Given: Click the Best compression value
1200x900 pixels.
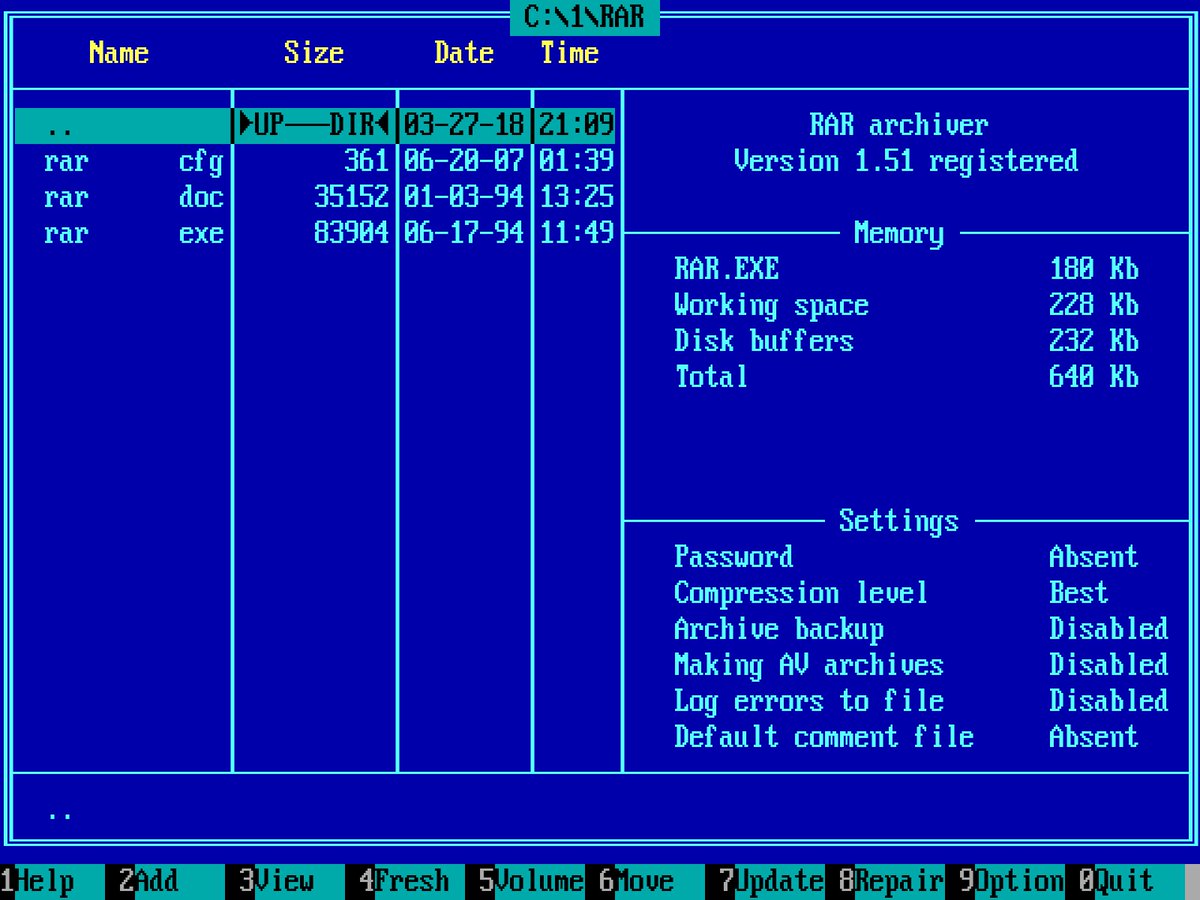Looking at the screenshot, I should (x=1079, y=593).
